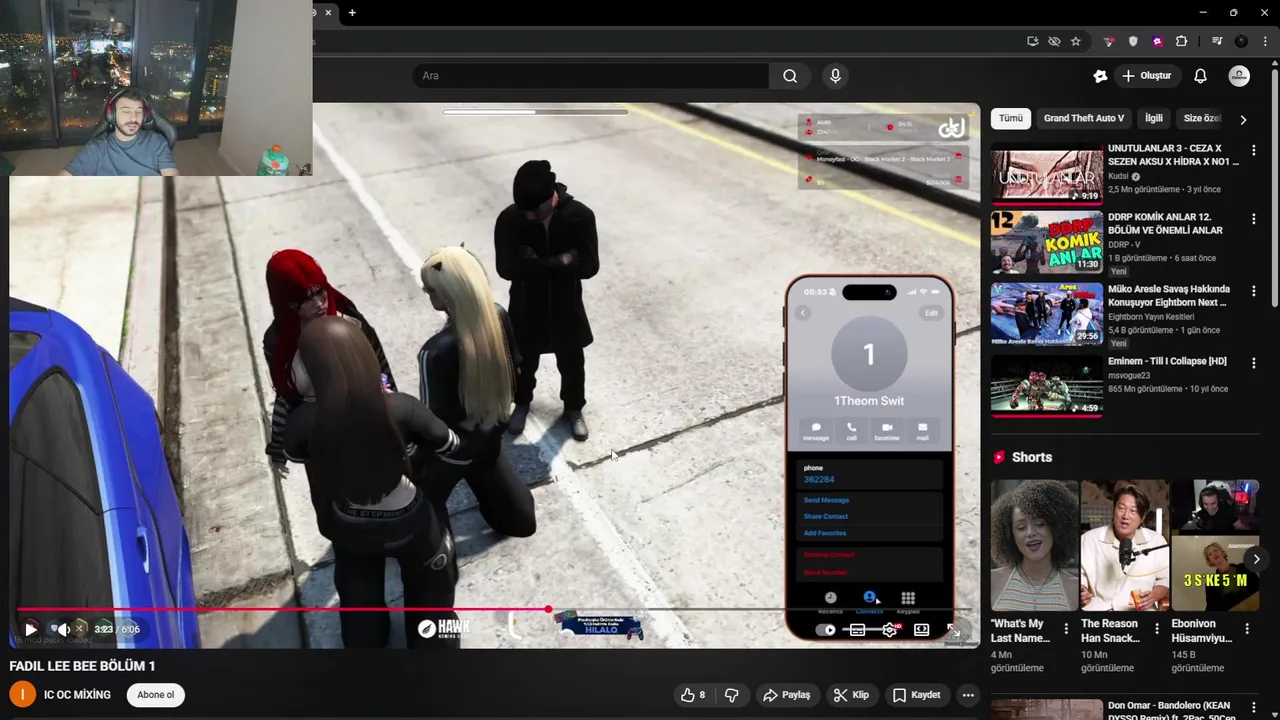Toggle subtitles in the video player

tap(857, 630)
